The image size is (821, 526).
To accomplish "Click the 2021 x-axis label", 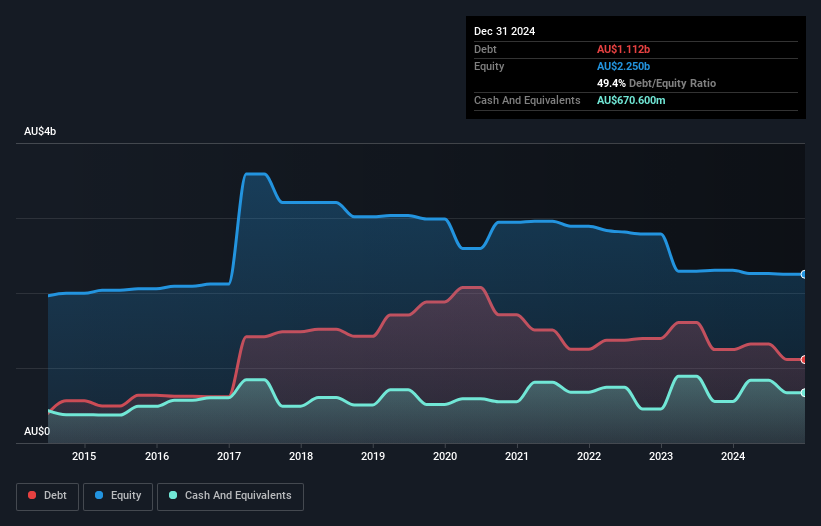I will coord(517,456).
